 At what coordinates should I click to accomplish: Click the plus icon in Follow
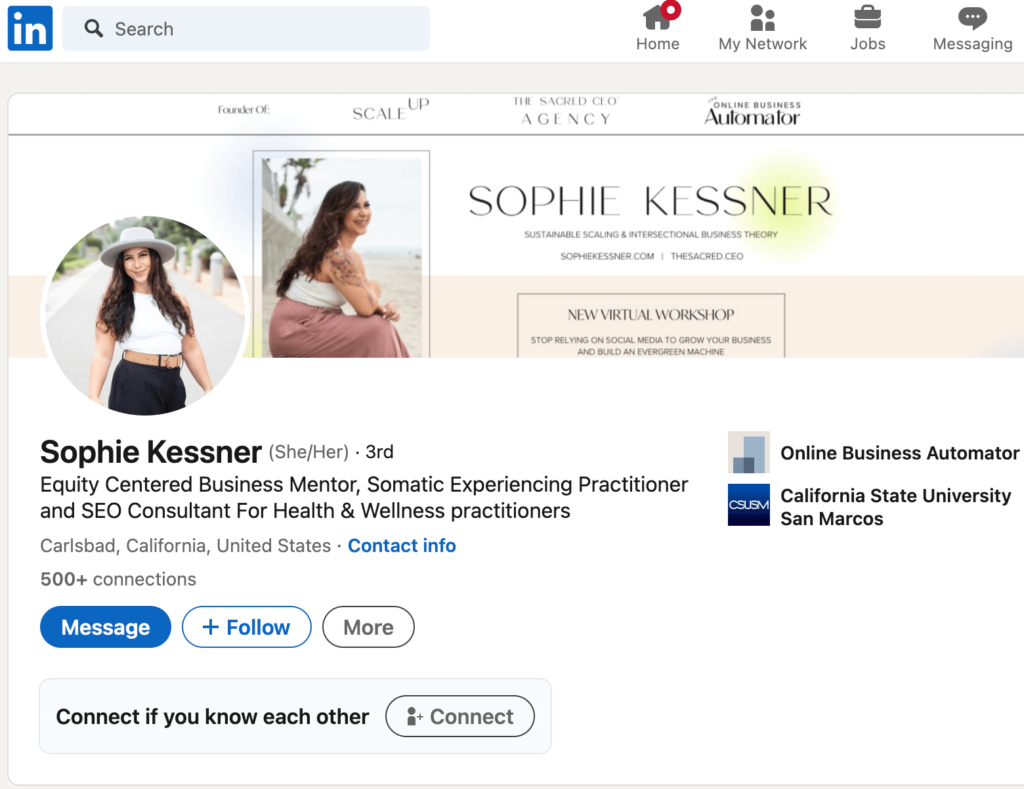tap(210, 627)
